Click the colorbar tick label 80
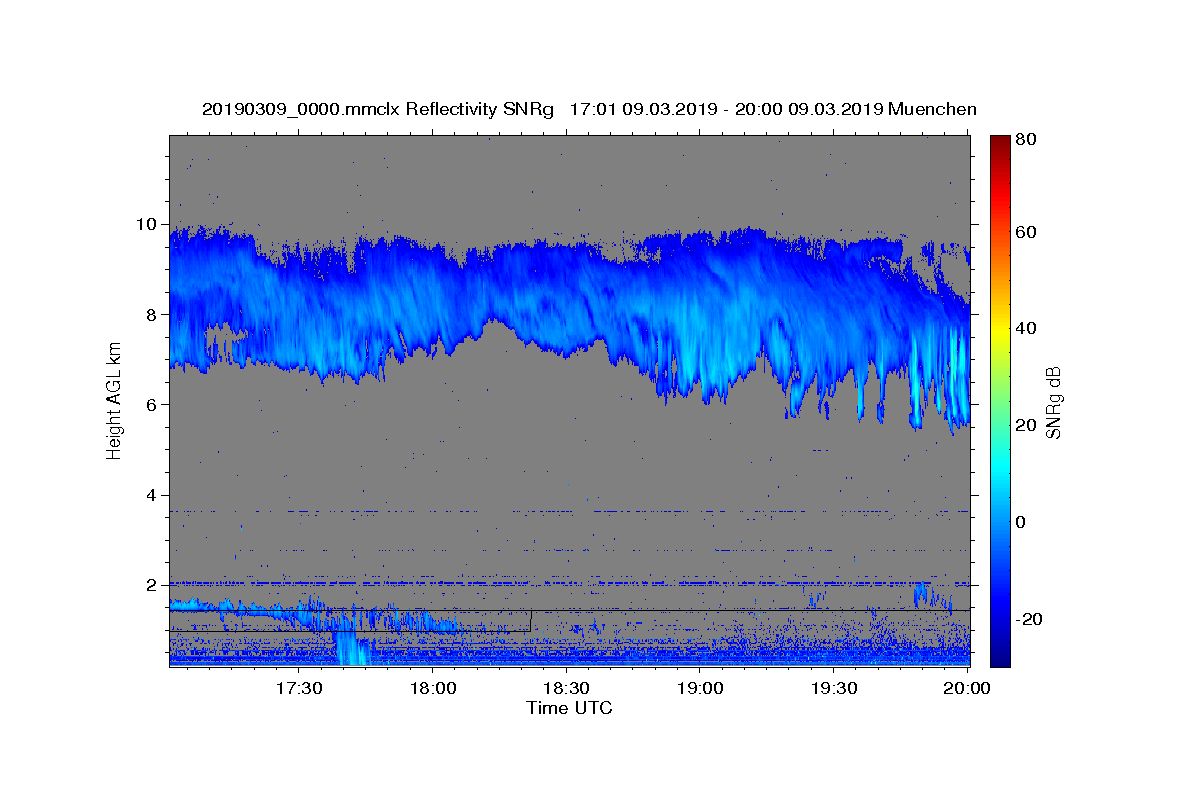Screen dimensions: 1200x800 [1028, 139]
